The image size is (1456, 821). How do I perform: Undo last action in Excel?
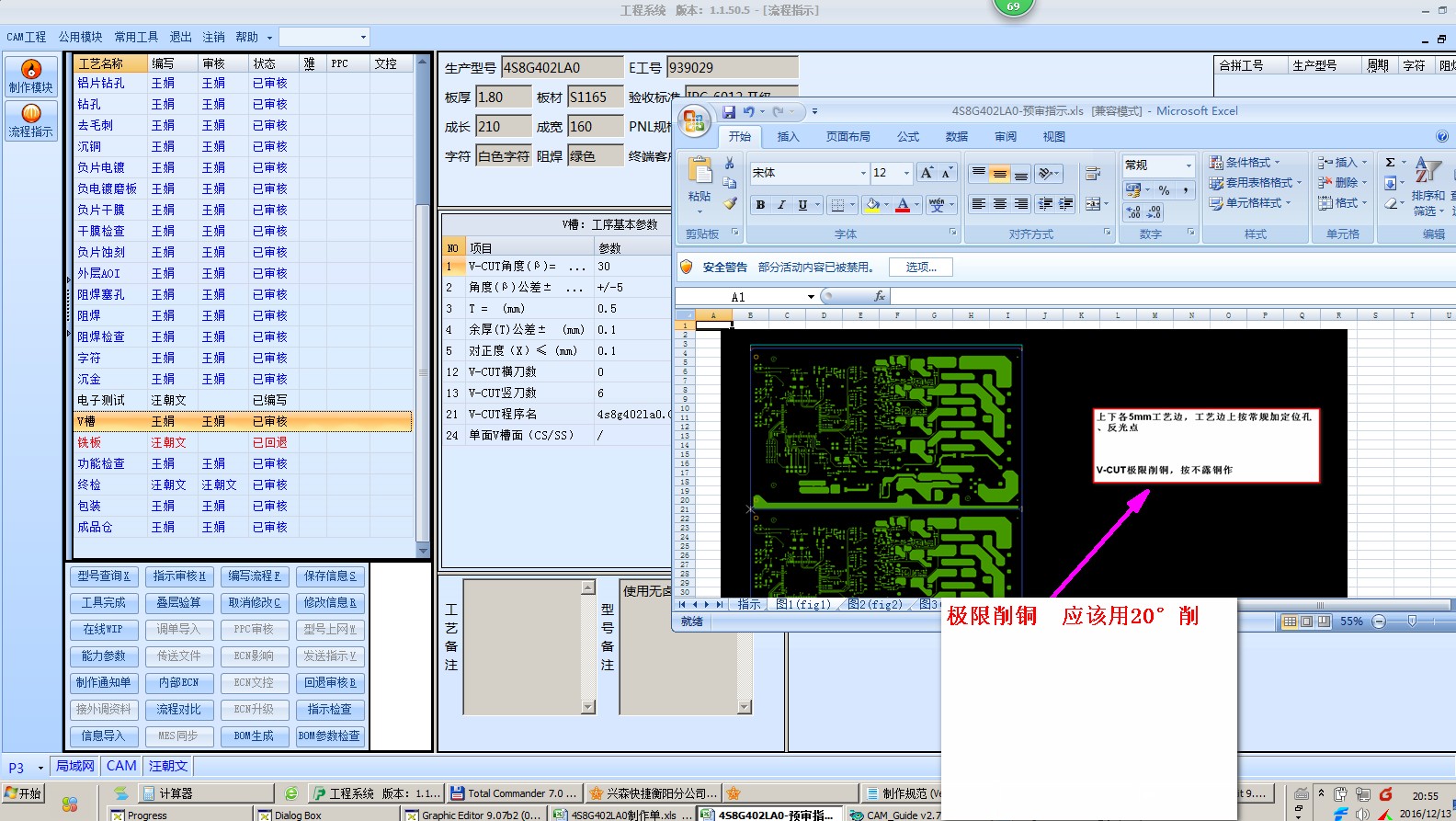coord(749,111)
